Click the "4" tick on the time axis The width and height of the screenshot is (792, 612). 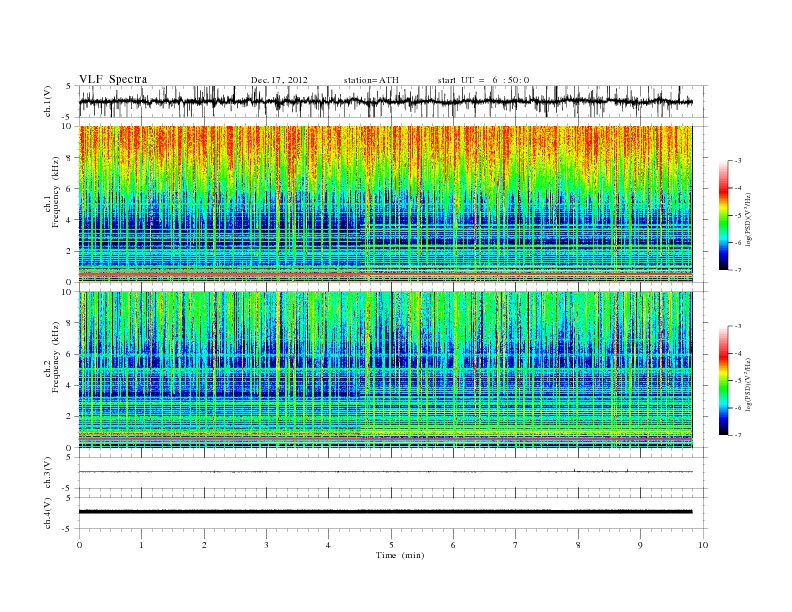(328, 545)
